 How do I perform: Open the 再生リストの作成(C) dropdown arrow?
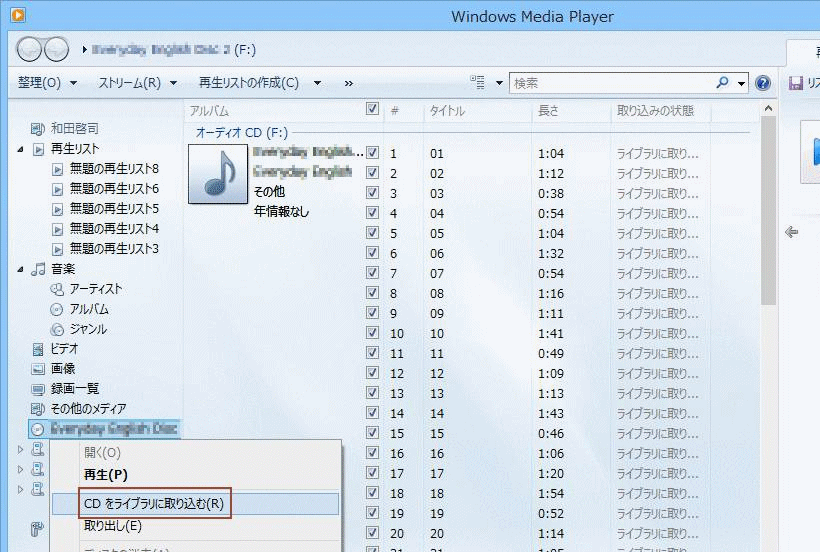317,83
